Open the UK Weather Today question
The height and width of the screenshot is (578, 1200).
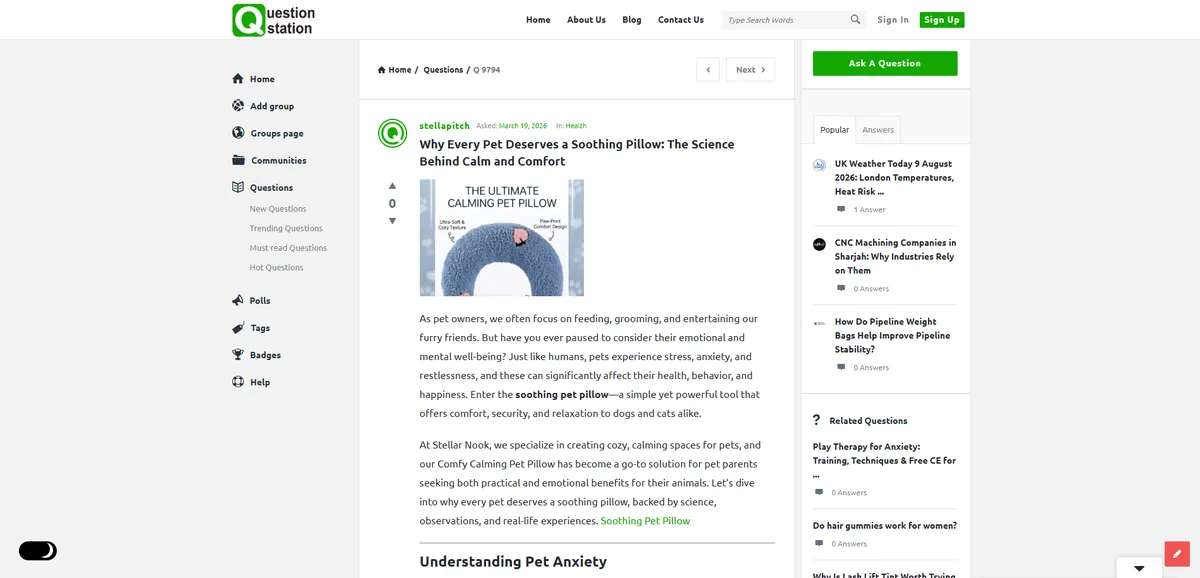[x=894, y=177]
